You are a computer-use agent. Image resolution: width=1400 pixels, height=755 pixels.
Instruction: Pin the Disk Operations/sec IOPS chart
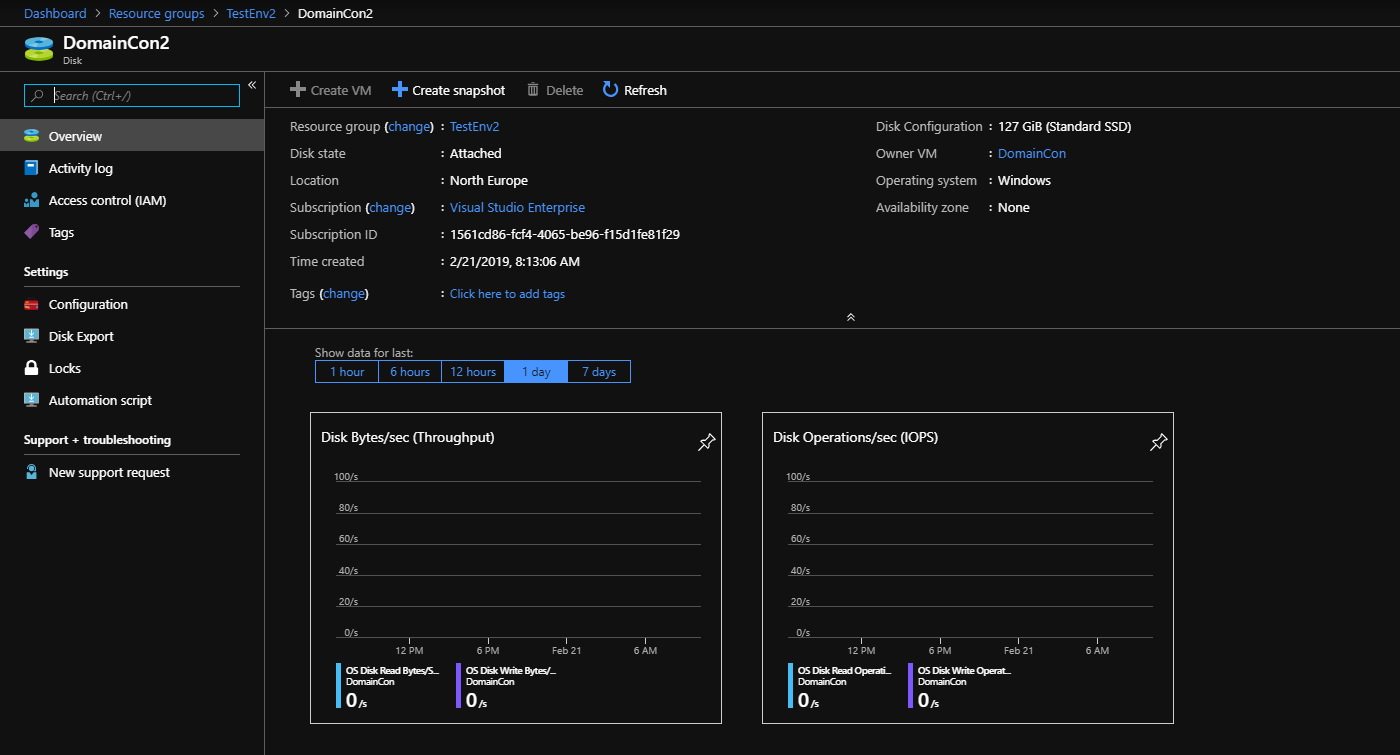pyautogui.click(x=1158, y=442)
